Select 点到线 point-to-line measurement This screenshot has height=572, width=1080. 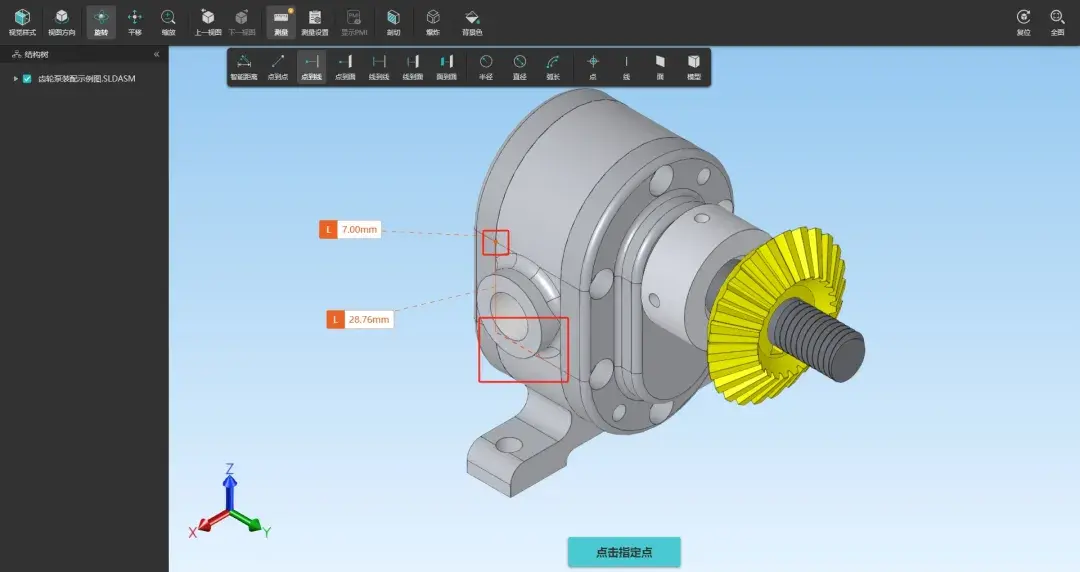tap(311, 67)
